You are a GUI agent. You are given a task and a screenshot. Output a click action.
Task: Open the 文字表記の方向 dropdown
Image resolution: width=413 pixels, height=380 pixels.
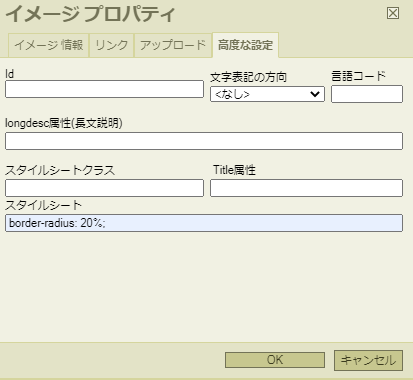[x=267, y=94]
